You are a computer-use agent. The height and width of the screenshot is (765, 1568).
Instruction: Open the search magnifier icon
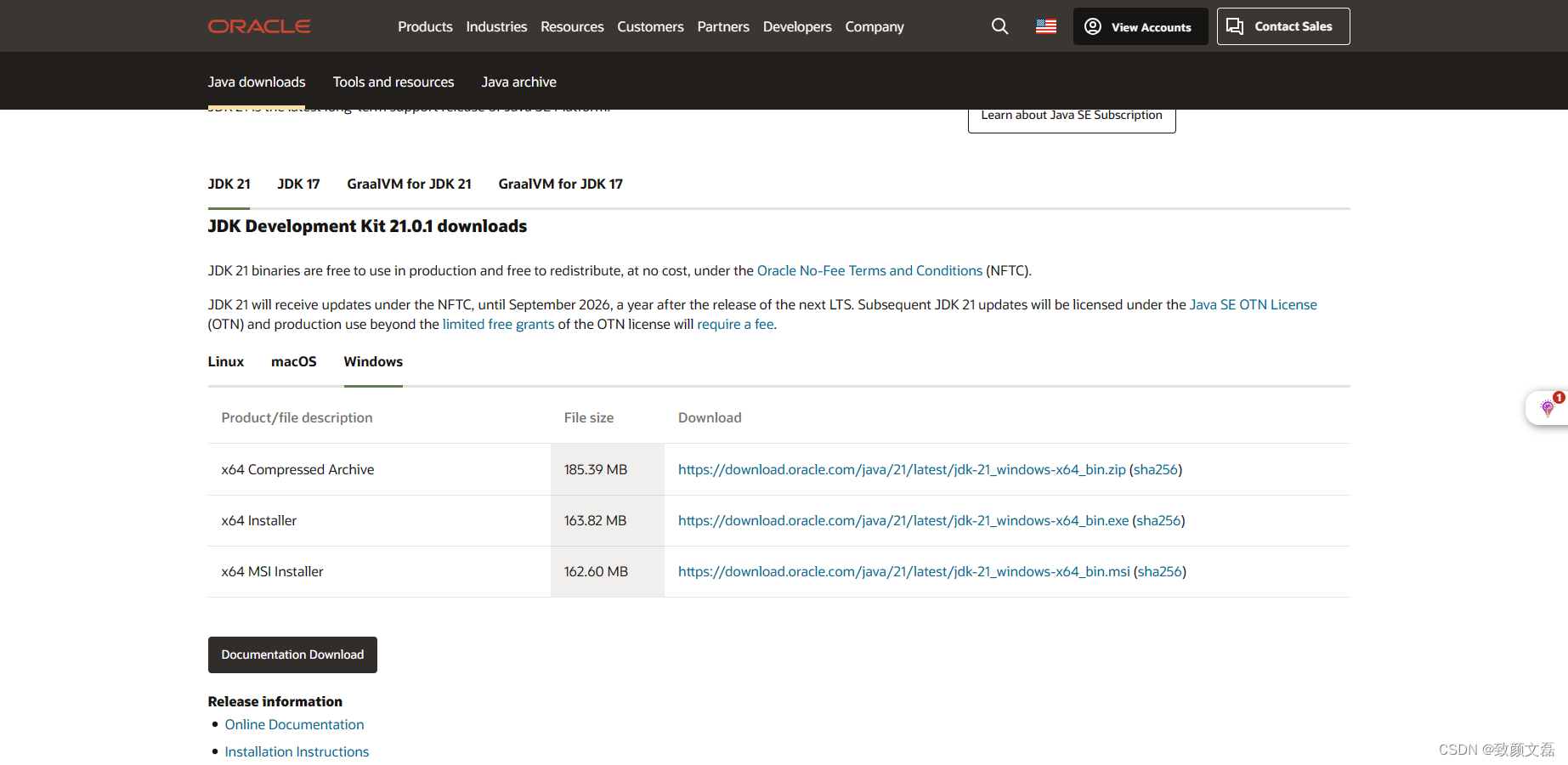pyautogui.click(x=999, y=25)
